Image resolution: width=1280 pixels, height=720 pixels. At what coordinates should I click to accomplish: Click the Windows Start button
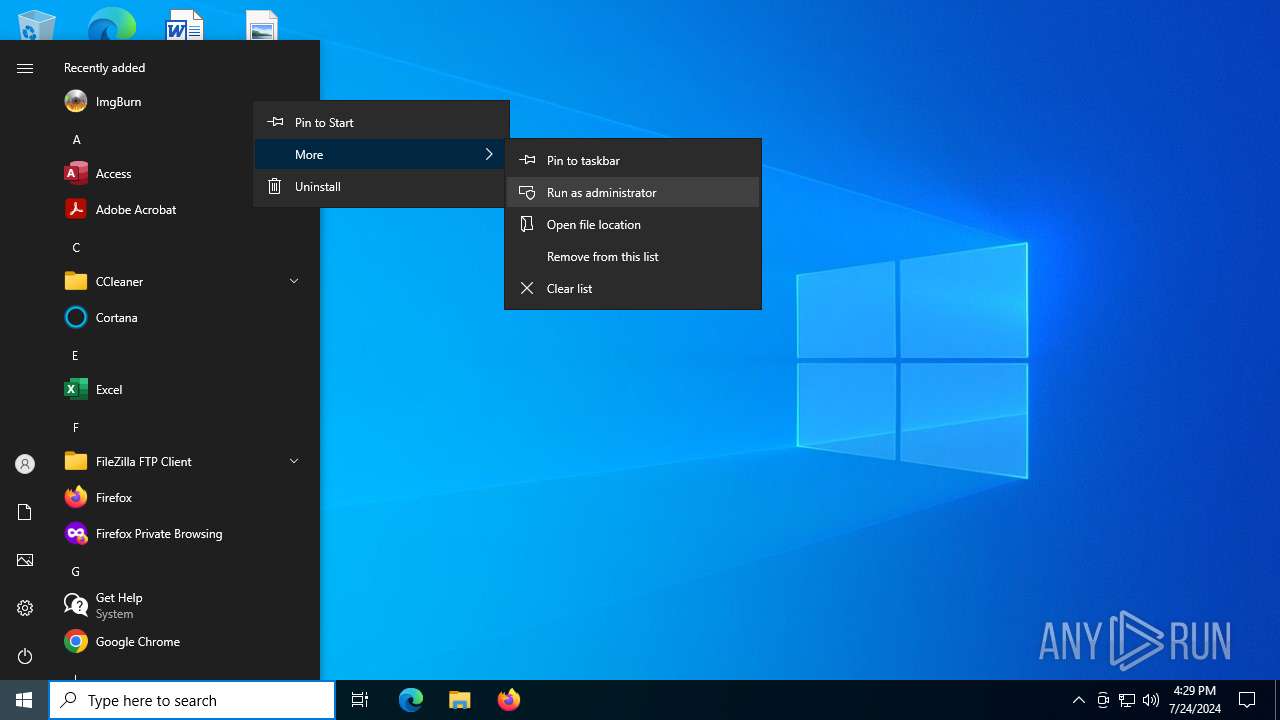click(x=24, y=700)
